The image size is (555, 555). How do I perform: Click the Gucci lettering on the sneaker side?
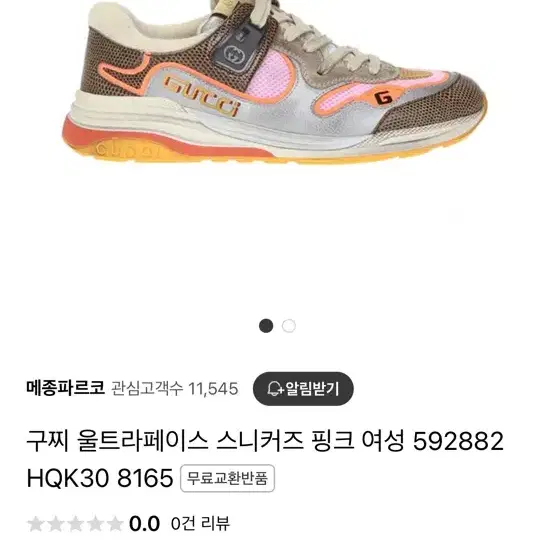pos(202,96)
